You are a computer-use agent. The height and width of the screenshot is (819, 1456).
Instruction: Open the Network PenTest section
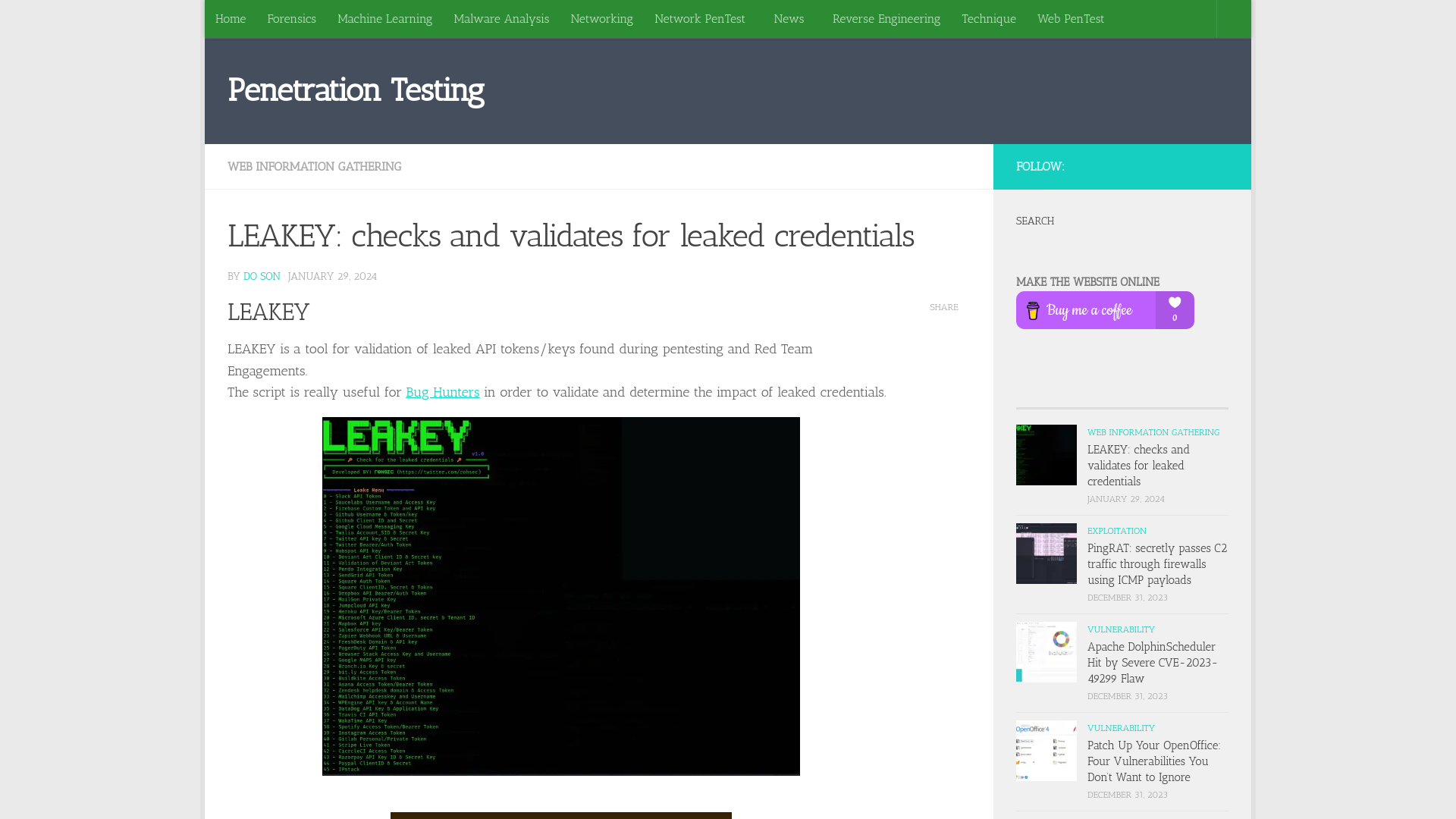(x=700, y=18)
